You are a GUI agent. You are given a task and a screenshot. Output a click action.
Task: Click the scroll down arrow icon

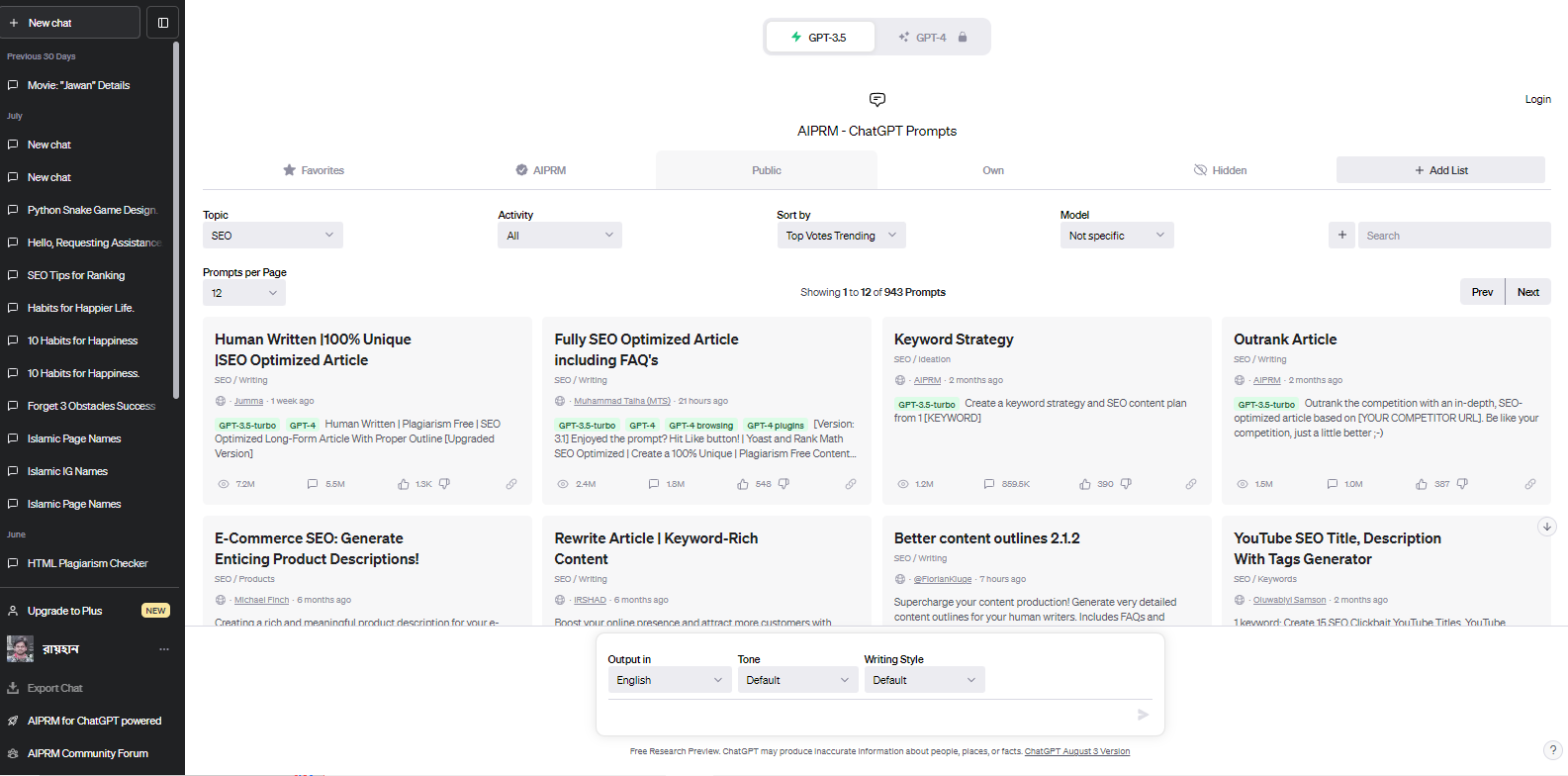(x=1547, y=527)
